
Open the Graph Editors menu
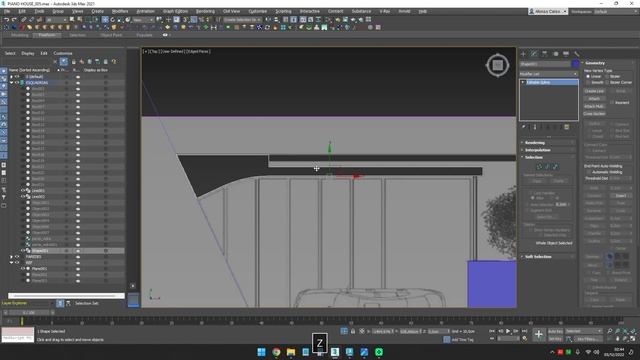pos(175,11)
